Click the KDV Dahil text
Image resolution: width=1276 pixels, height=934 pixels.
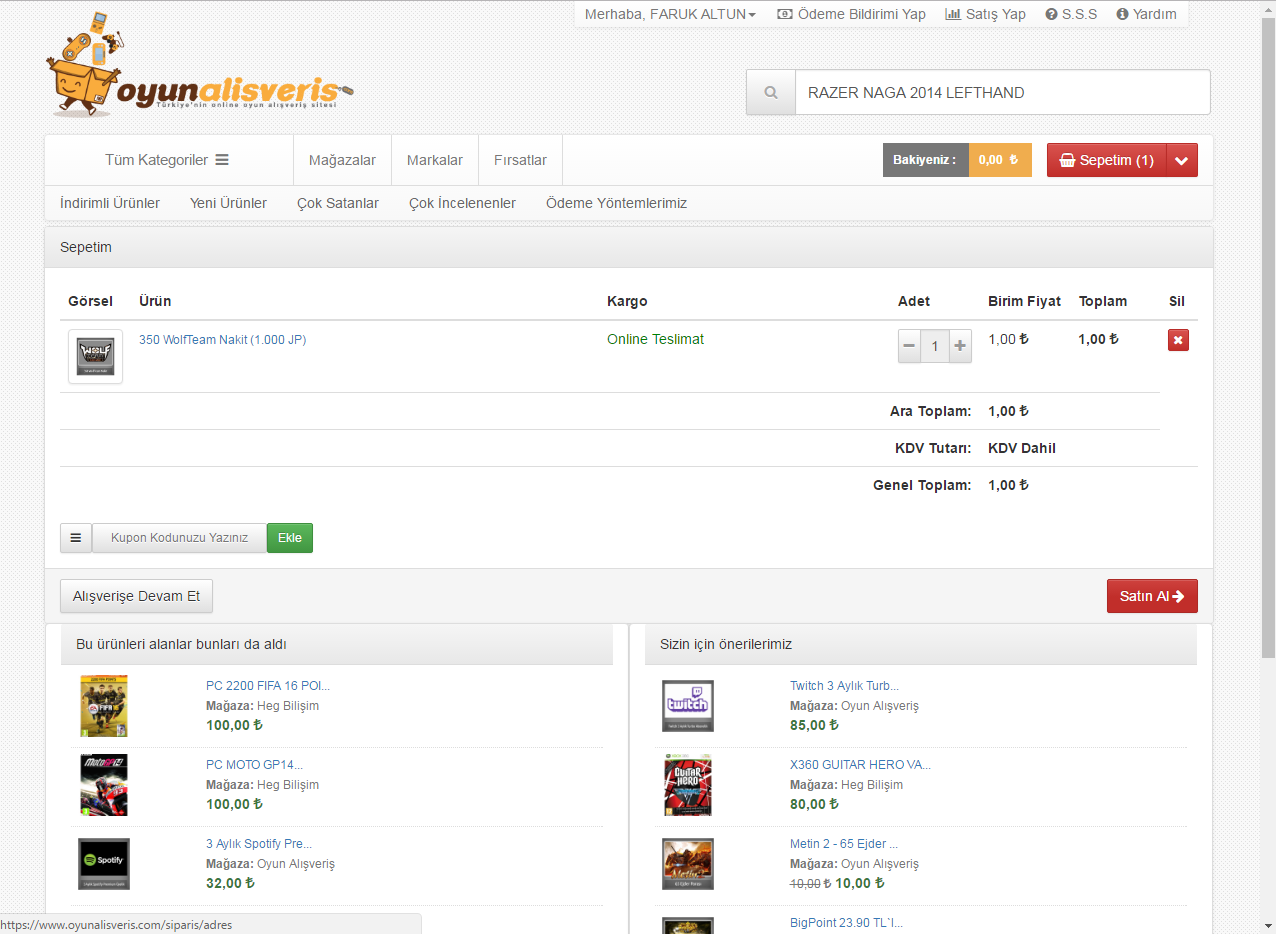pyautogui.click(x=1022, y=448)
